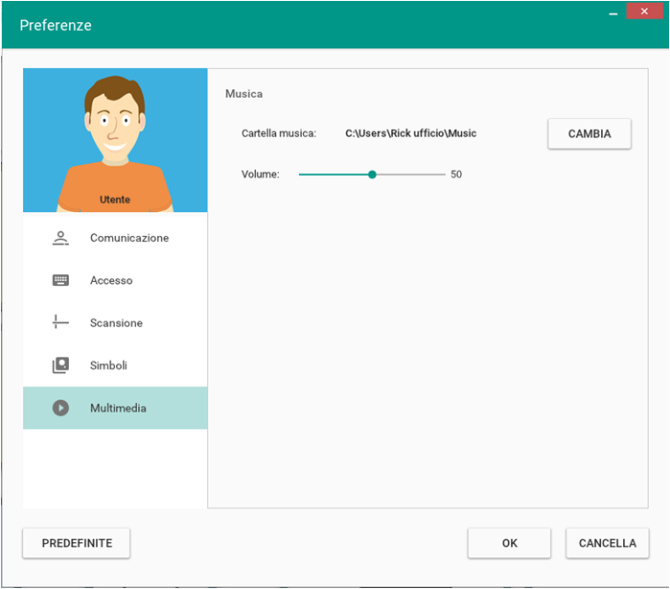Image resolution: width=670 pixels, height=589 pixels.
Task: Minimize the Preferenze window
Action: (611, 12)
